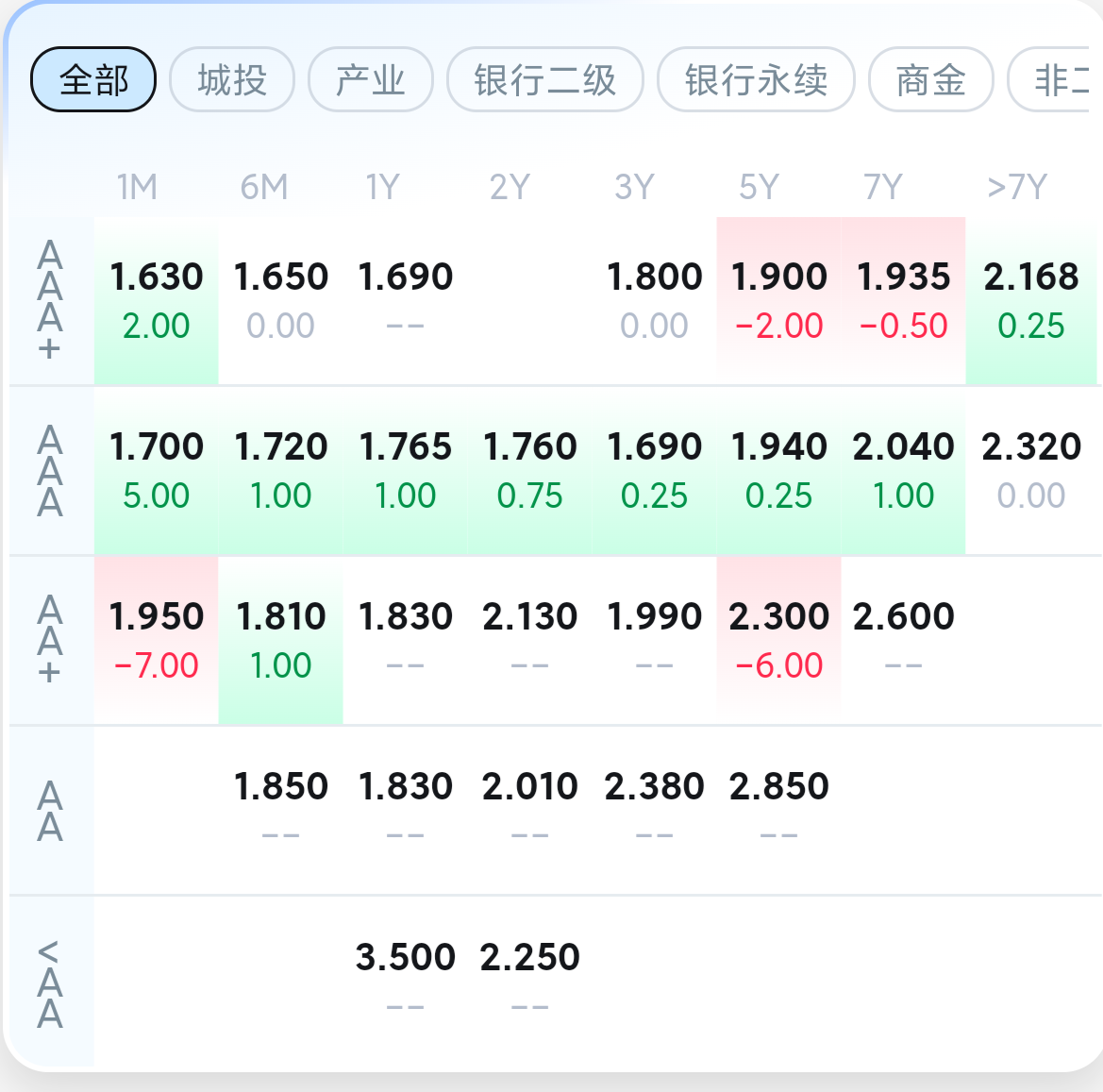Select AAA 7Y cell with 2.040
This screenshot has height=1092, width=1103.
coord(903,471)
